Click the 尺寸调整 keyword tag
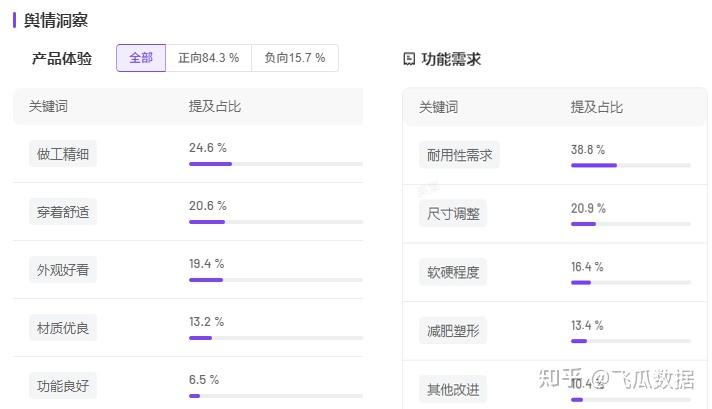The image size is (712, 409). tap(453, 213)
